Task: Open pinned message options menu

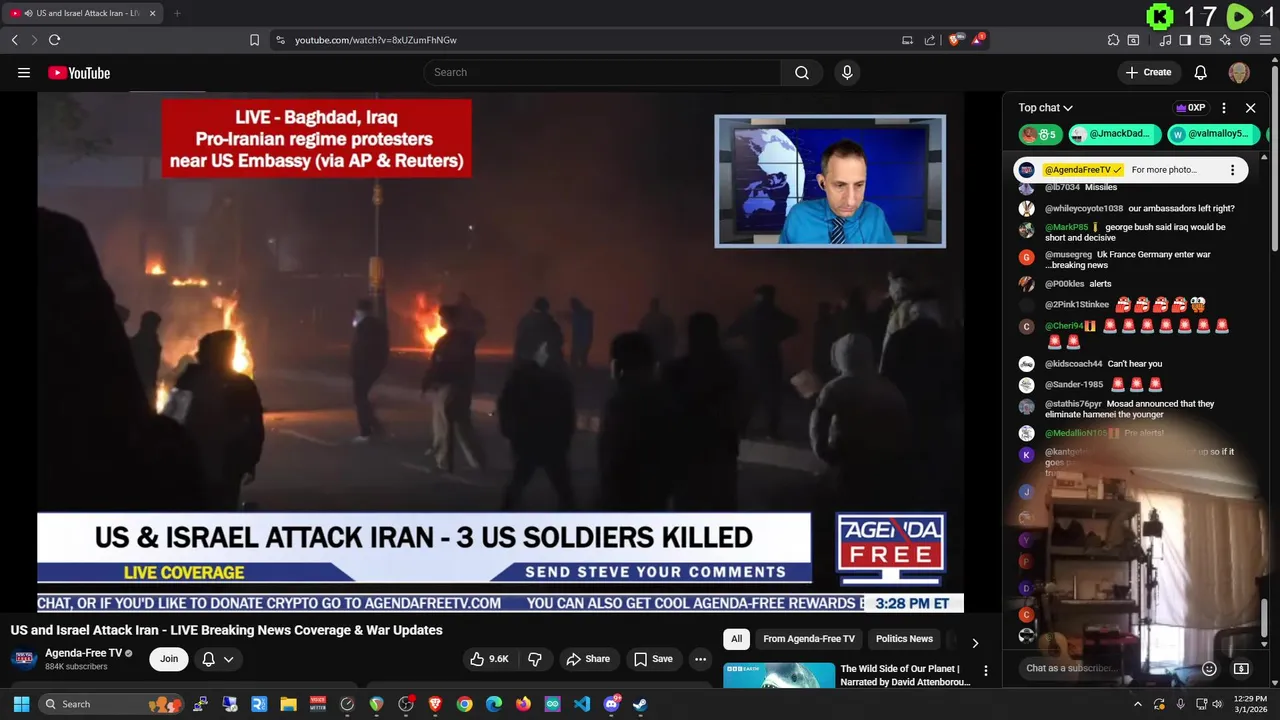Action: (1232, 170)
